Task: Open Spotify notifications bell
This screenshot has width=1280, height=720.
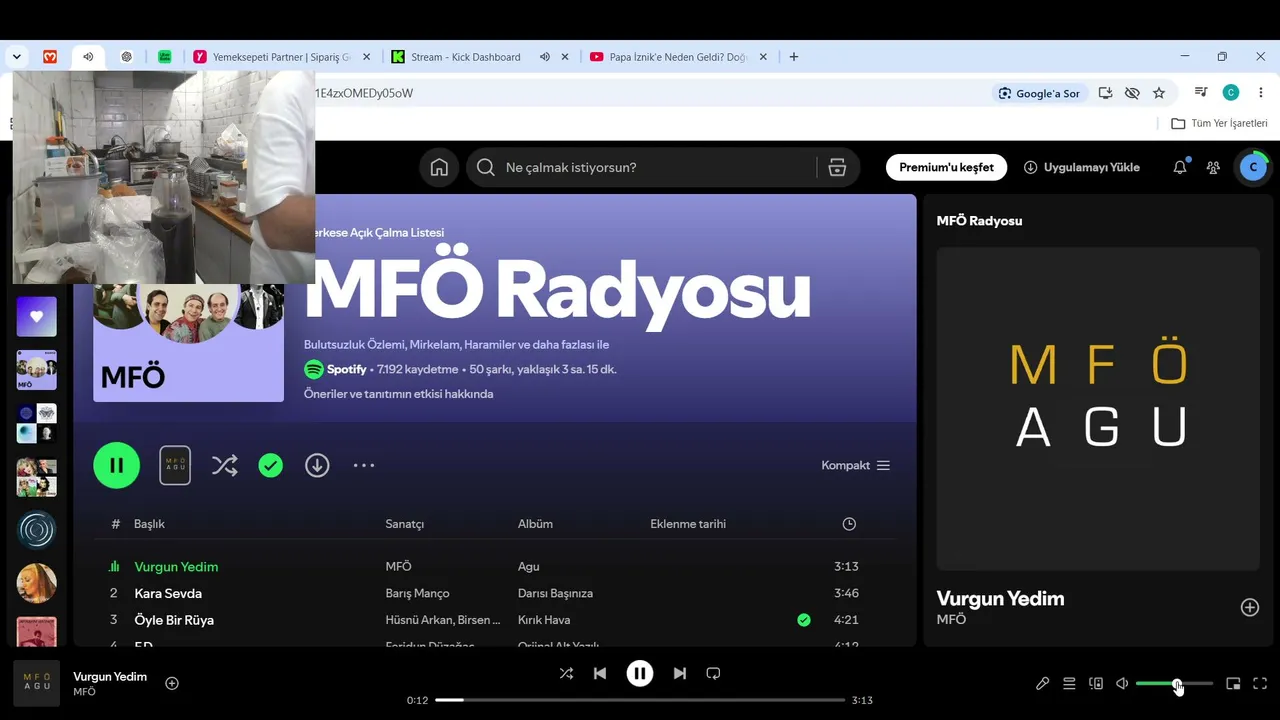Action: [1180, 167]
